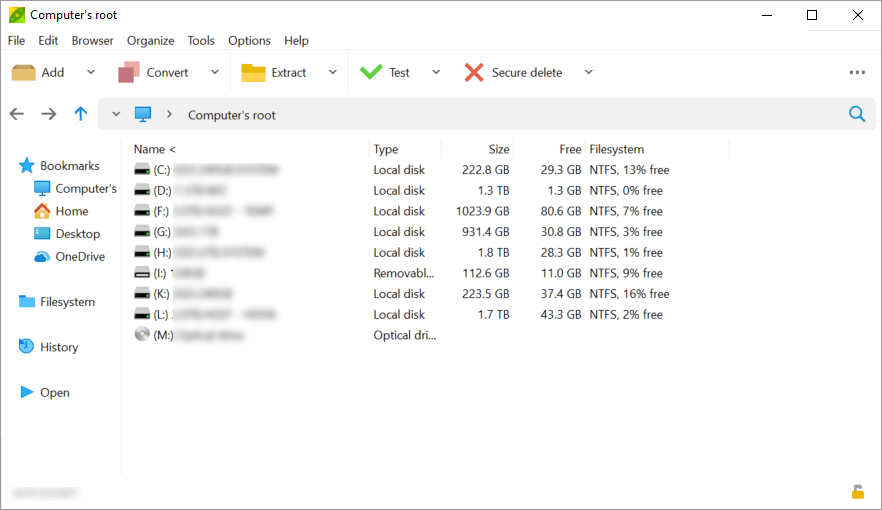The height and width of the screenshot is (510, 882).
Task: Click the Bookmarks star icon
Action: click(x=26, y=165)
